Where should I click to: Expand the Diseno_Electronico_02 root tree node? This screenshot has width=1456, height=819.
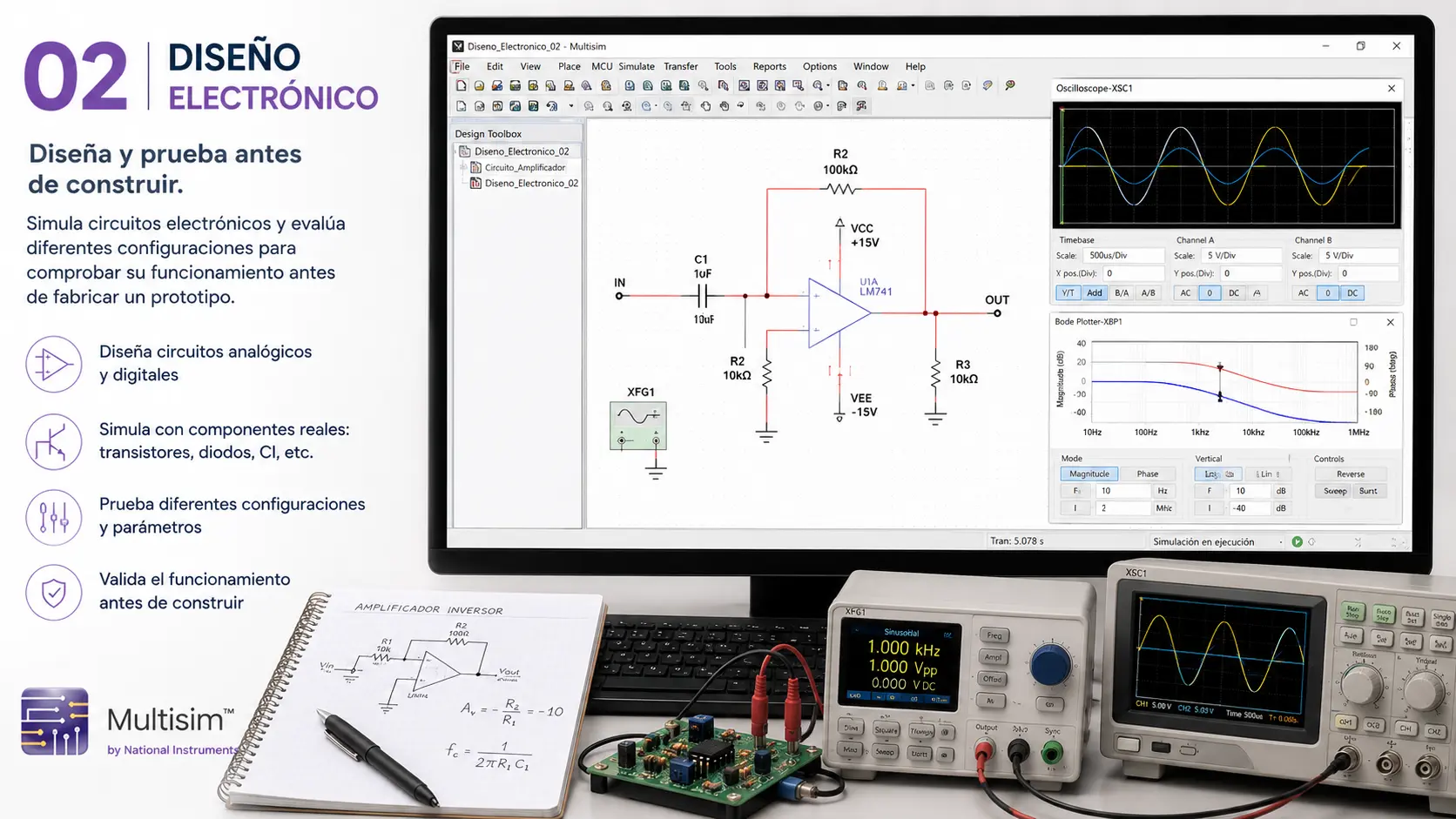click(x=455, y=151)
